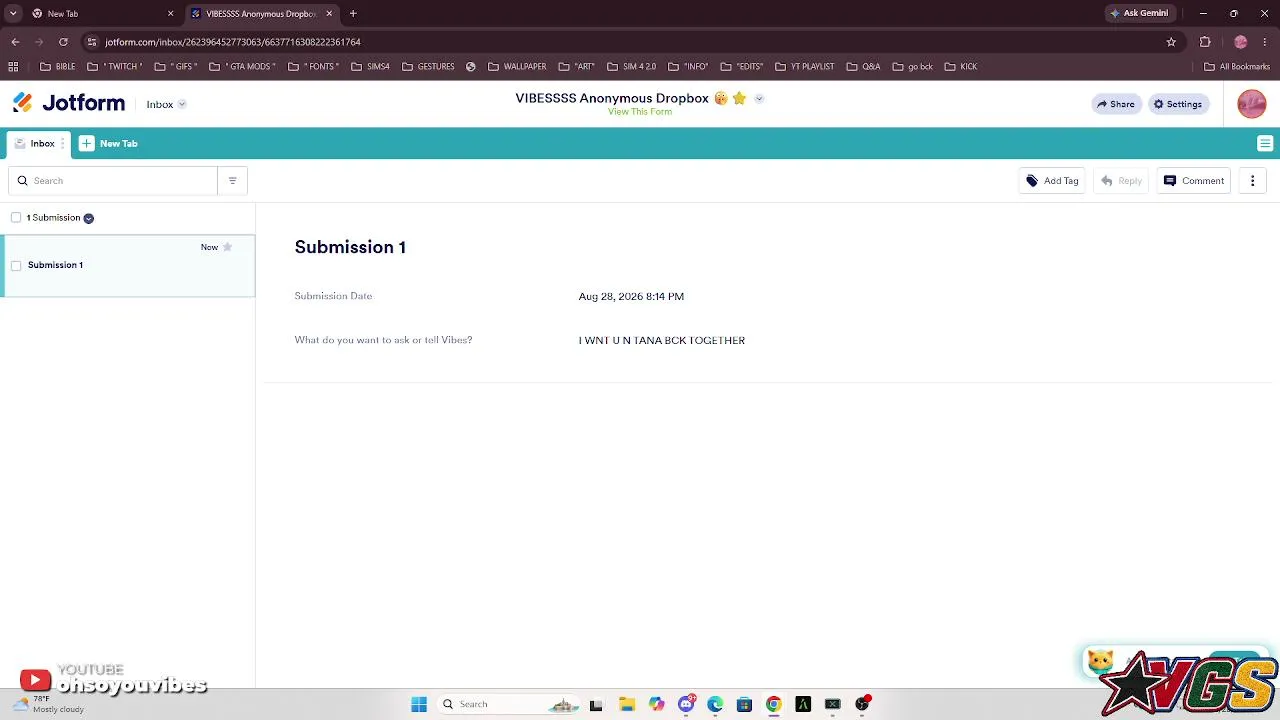
Task: Star Submission 1 in the list
Action: [x=227, y=247]
